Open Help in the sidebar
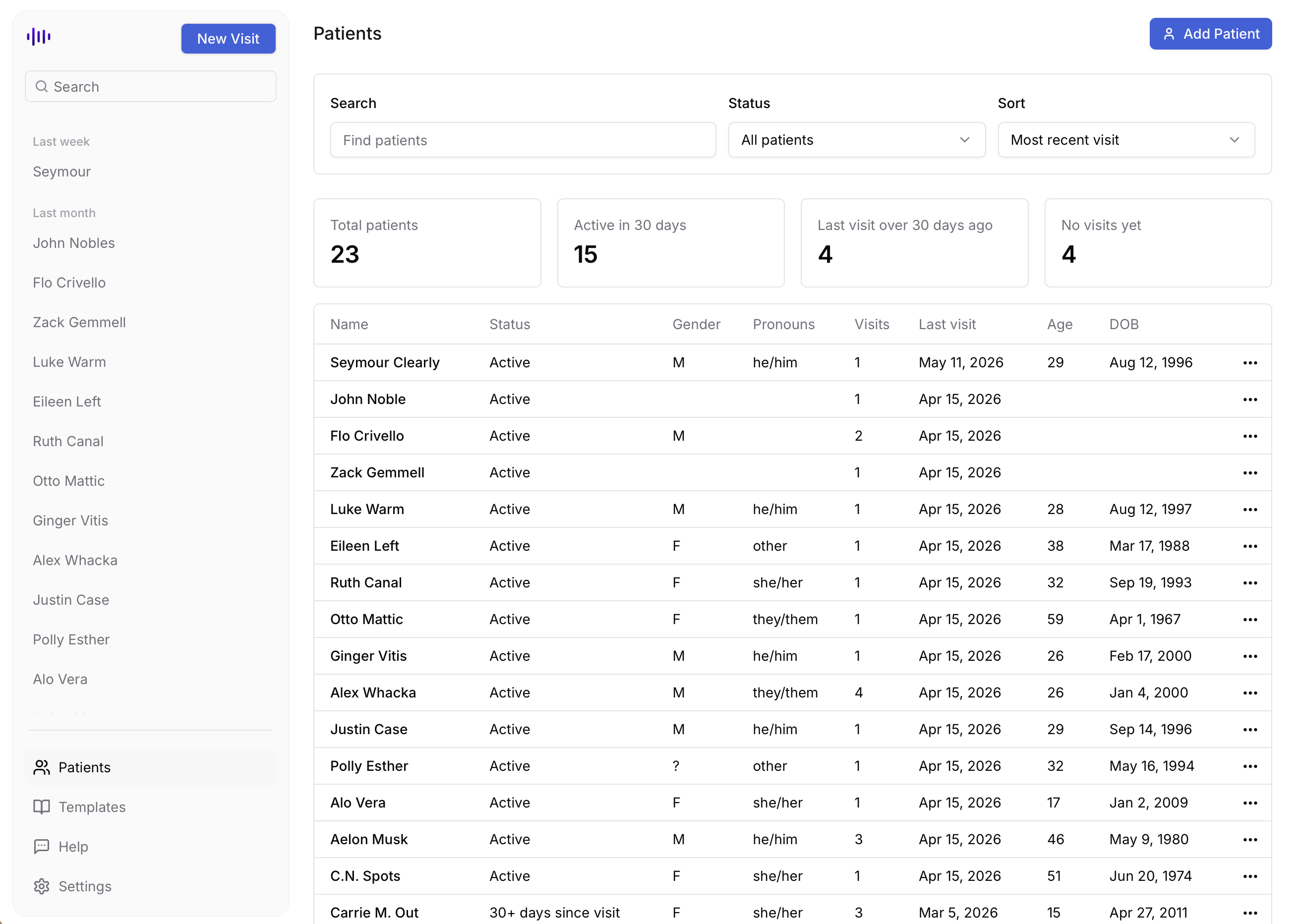Image resolution: width=1295 pixels, height=924 pixels. click(151, 847)
